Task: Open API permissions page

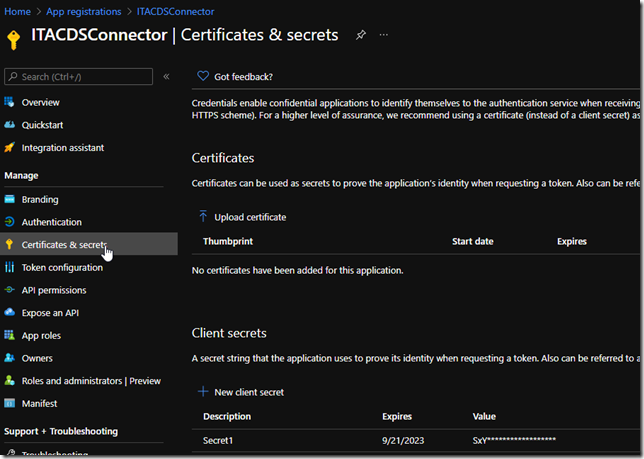Action: (x=54, y=290)
